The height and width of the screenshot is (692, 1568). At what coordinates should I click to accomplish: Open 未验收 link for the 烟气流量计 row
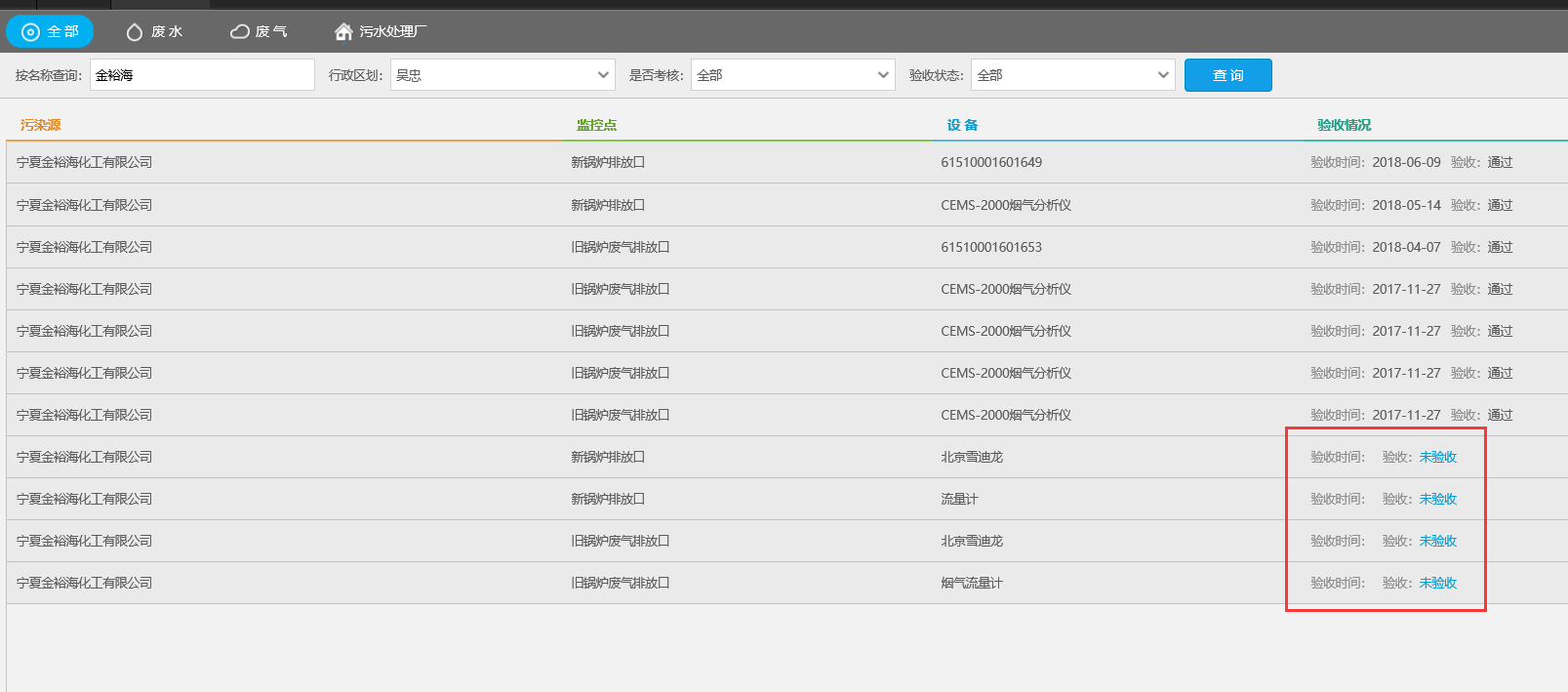click(x=1438, y=583)
